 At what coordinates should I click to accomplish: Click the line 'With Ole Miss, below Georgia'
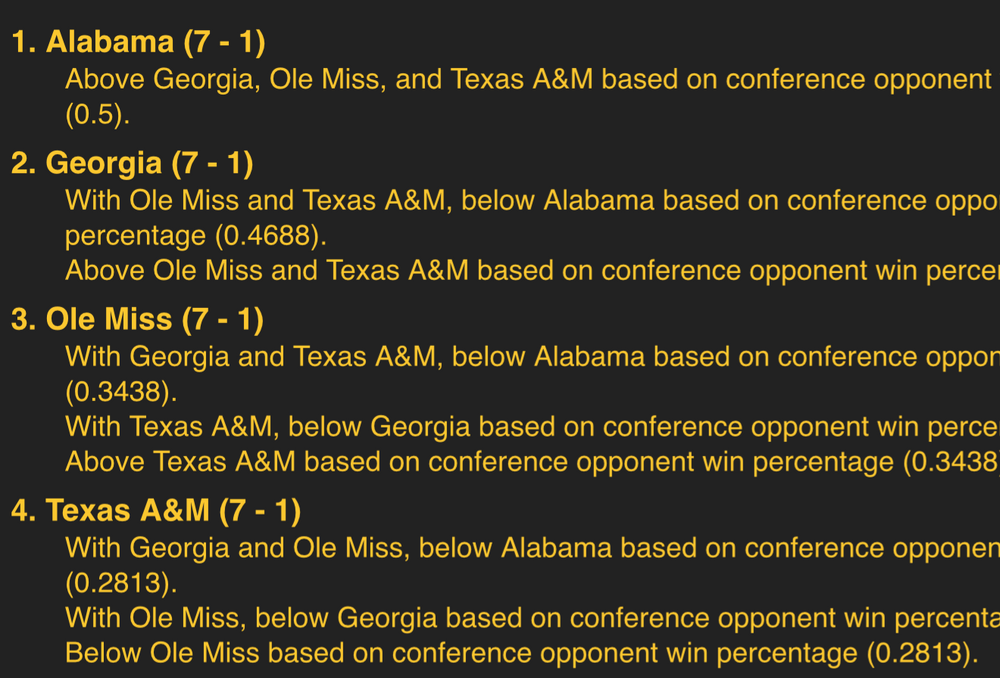pos(531,617)
